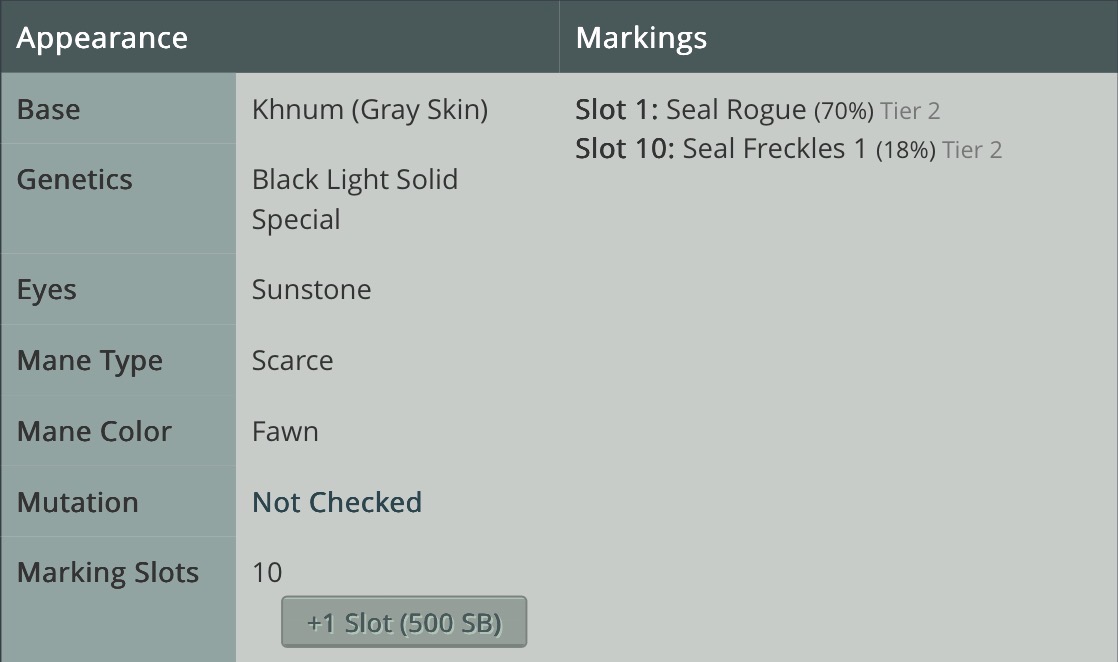Select the Markings header
The image size is (1118, 662).
[x=641, y=38]
